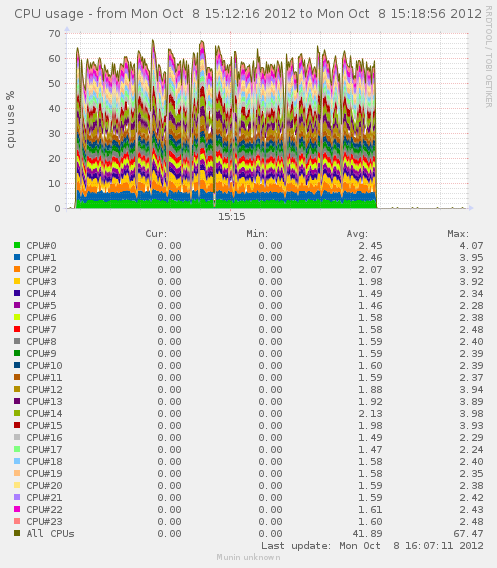The width and height of the screenshot is (497, 568).
Task: Click the green CPU#0 legend swatch
Action: [17, 245]
